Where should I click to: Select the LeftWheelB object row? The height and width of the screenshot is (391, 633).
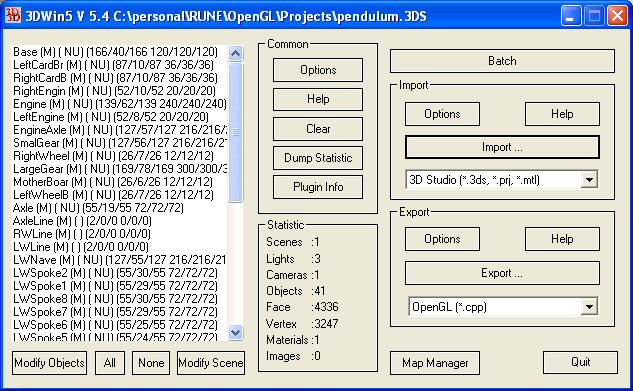[x=119, y=194]
